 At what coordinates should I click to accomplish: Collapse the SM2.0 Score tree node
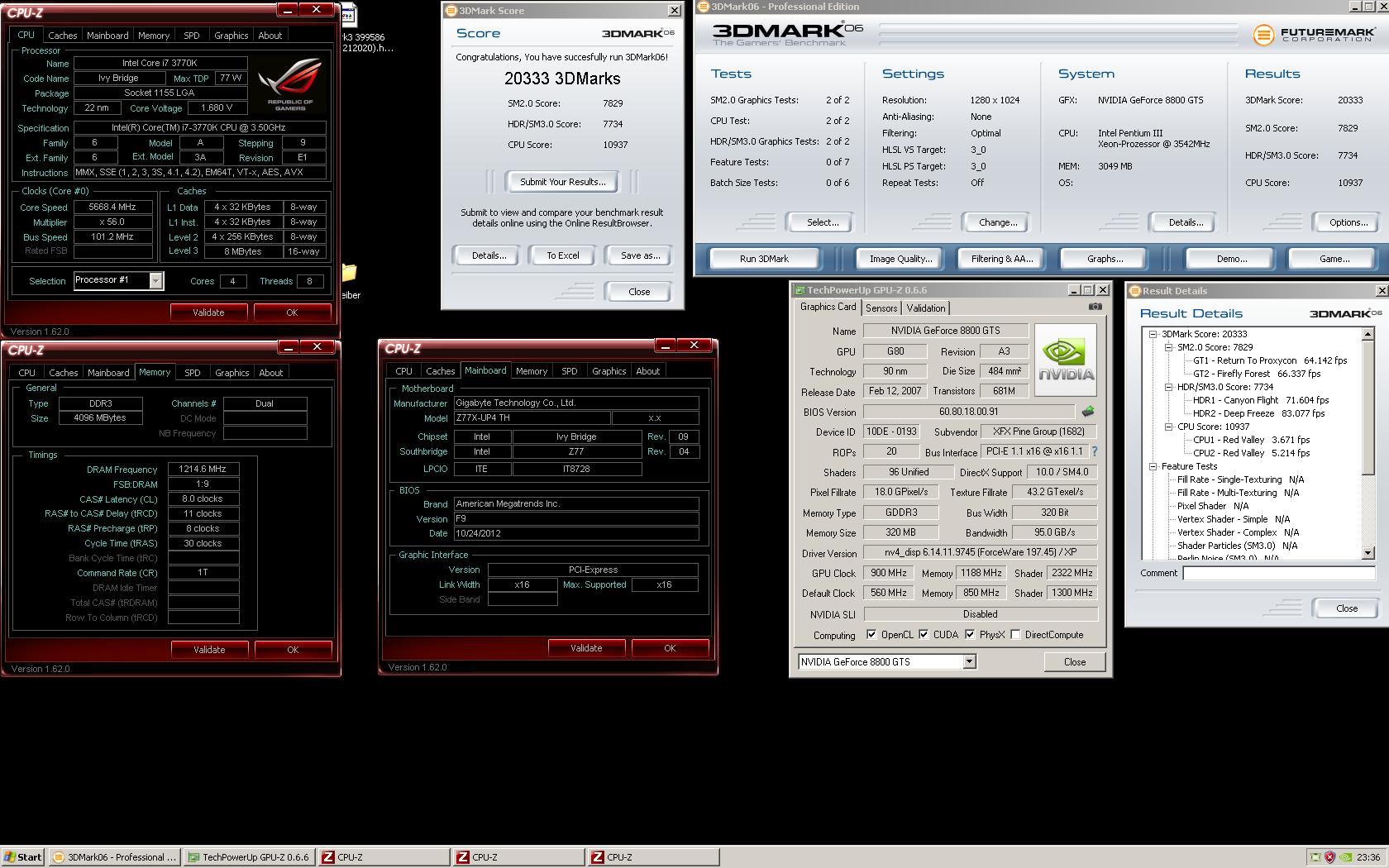click(1169, 347)
